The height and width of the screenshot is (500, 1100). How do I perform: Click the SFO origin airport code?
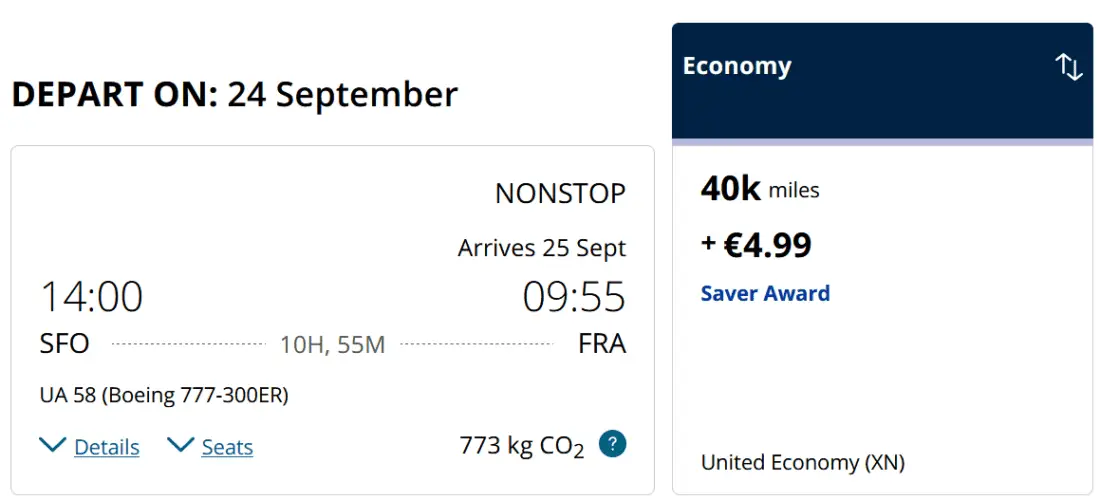coord(65,344)
